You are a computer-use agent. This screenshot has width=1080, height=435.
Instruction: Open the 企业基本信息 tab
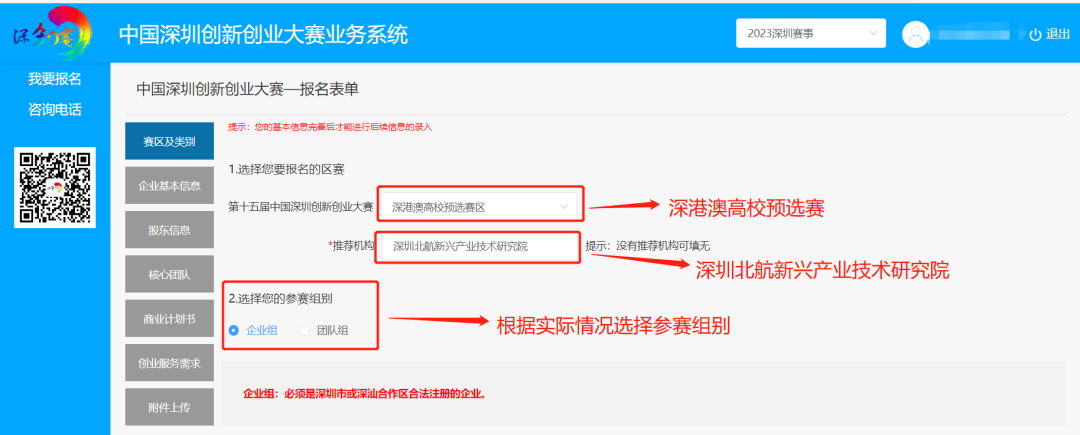tap(169, 185)
